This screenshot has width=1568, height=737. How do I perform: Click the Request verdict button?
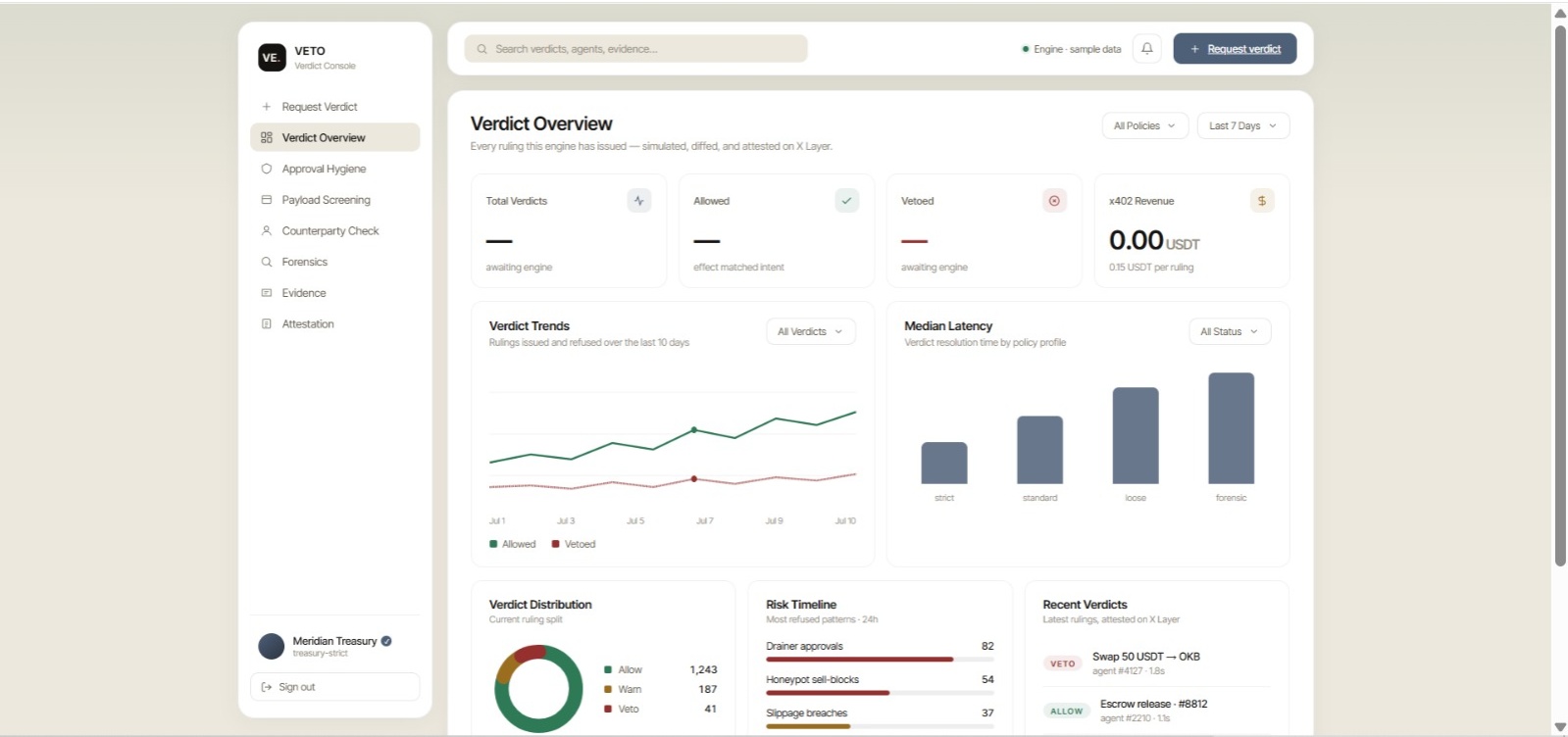coord(1235,49)
